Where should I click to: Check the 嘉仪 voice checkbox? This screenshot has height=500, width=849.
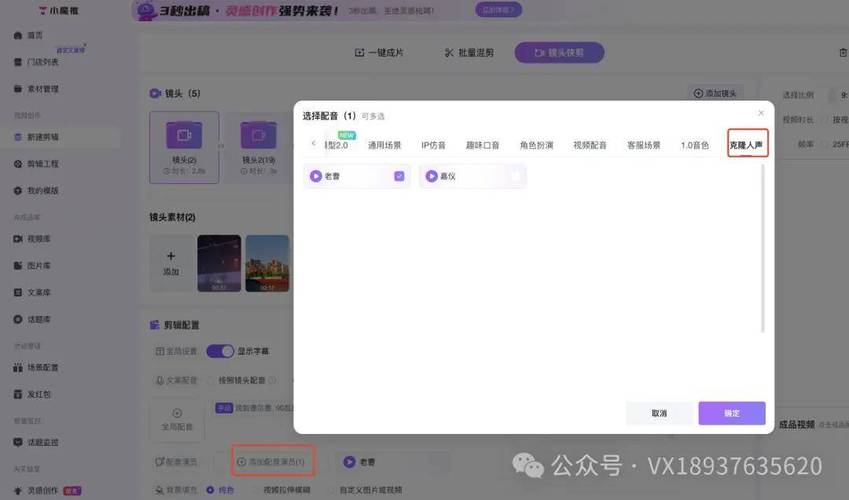click(515, 176)
